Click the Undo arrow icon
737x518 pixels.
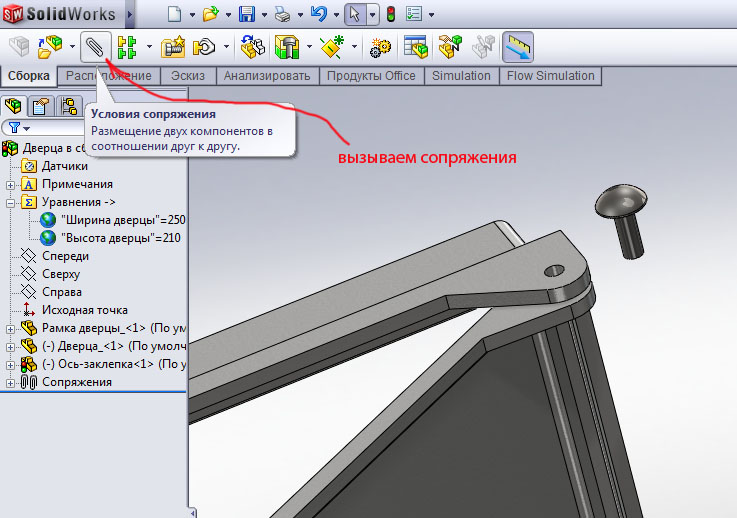coord(318,15)
